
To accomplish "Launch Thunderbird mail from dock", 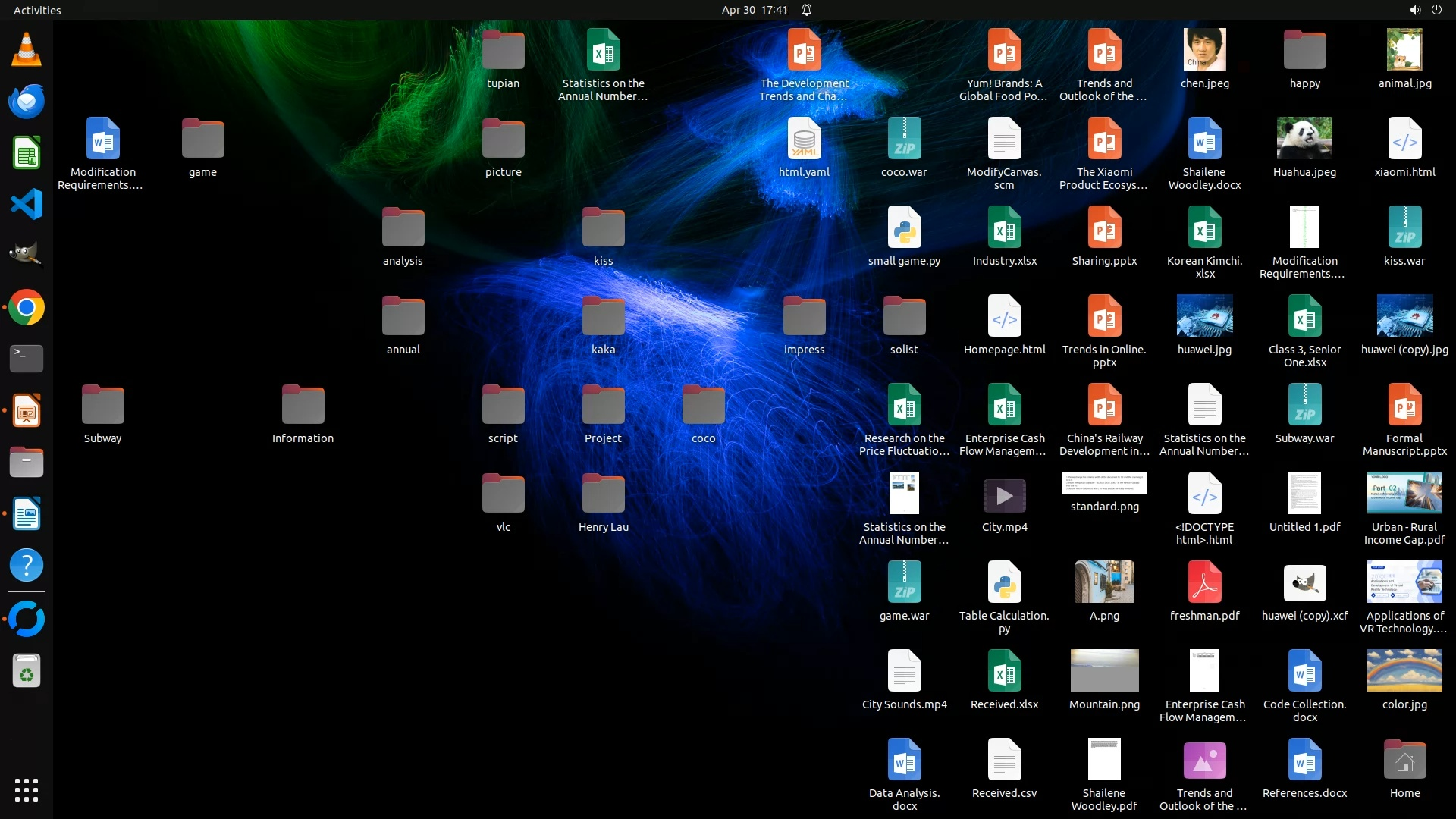I will [x=27, y=102].
